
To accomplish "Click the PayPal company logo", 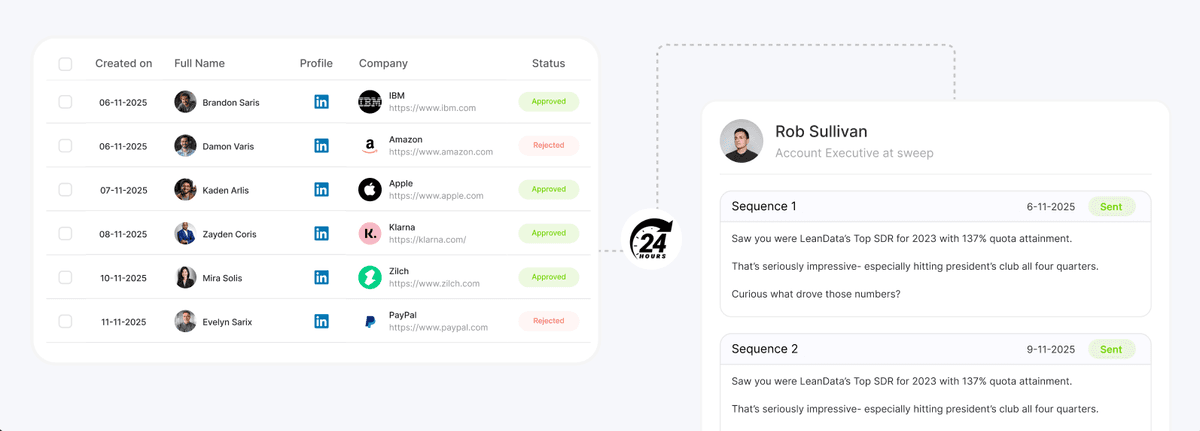I will [370, 322].
